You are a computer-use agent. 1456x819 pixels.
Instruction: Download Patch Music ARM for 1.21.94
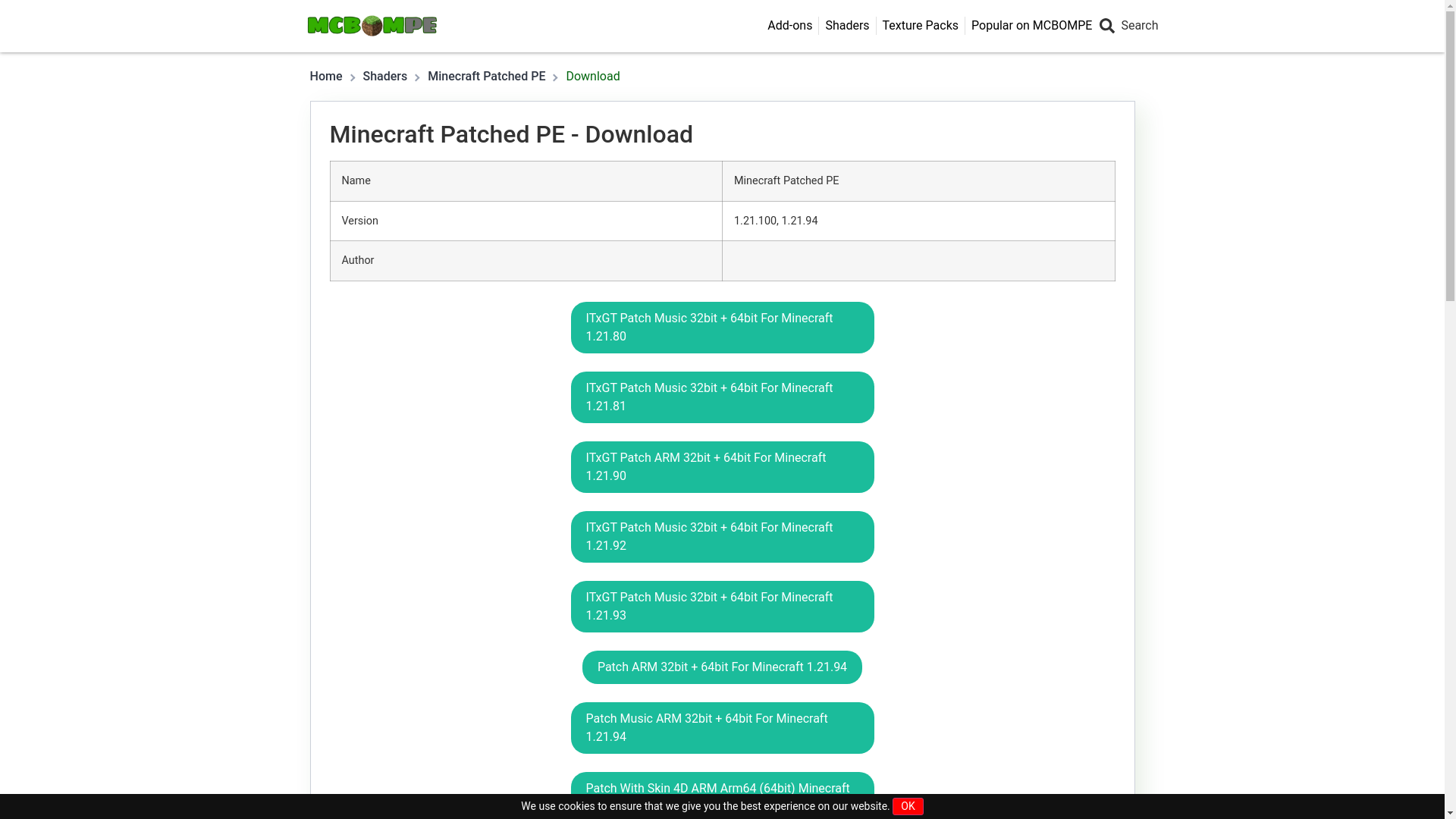[722, 728]
